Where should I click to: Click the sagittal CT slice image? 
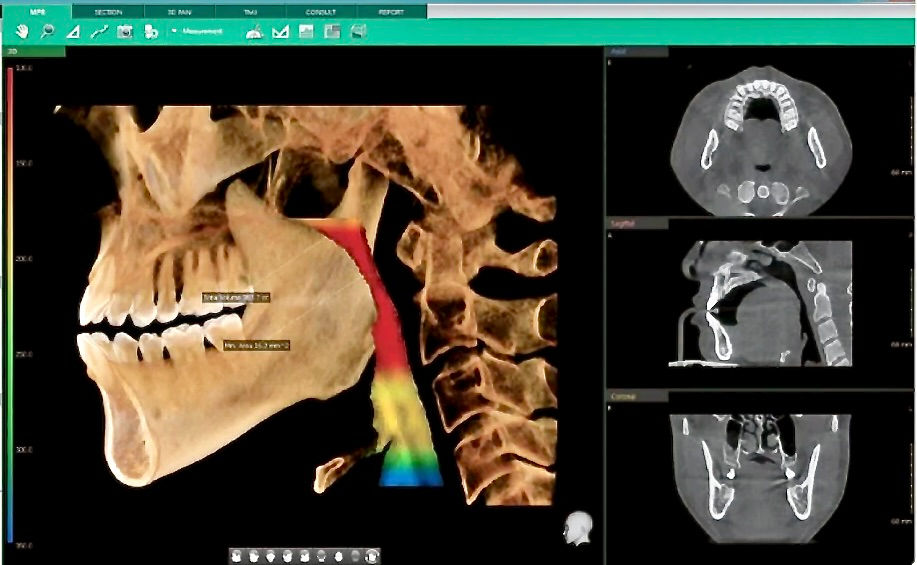[x=760, y=304]
